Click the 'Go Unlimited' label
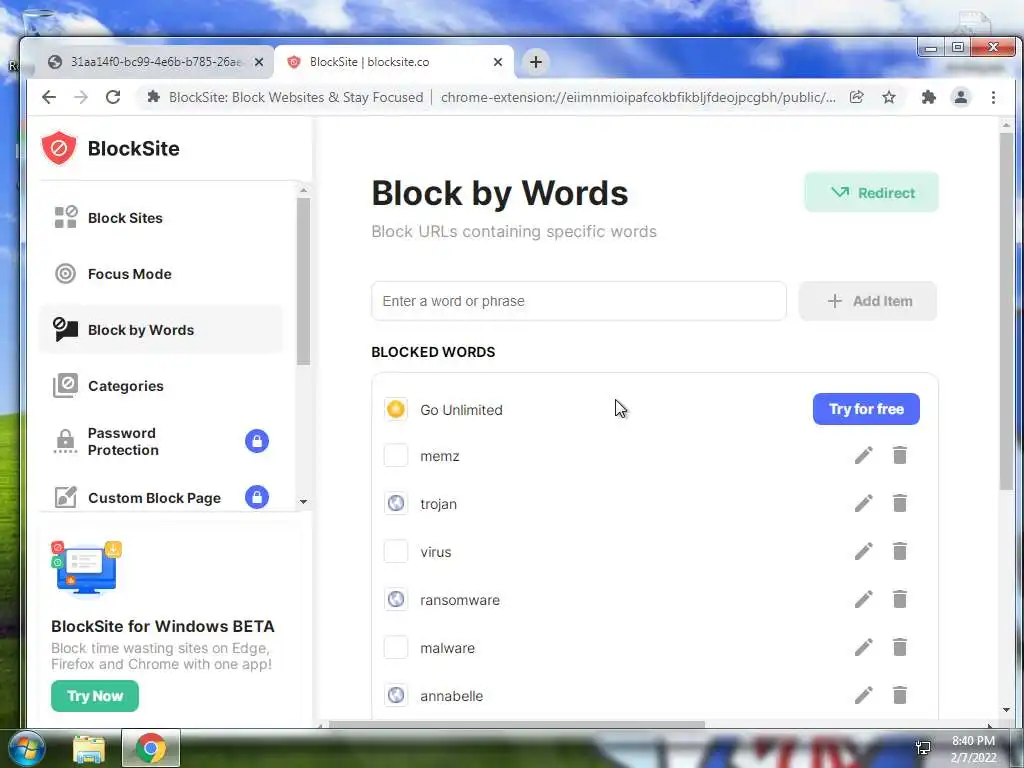This screenshot has height=768, width=1024. 461,410
